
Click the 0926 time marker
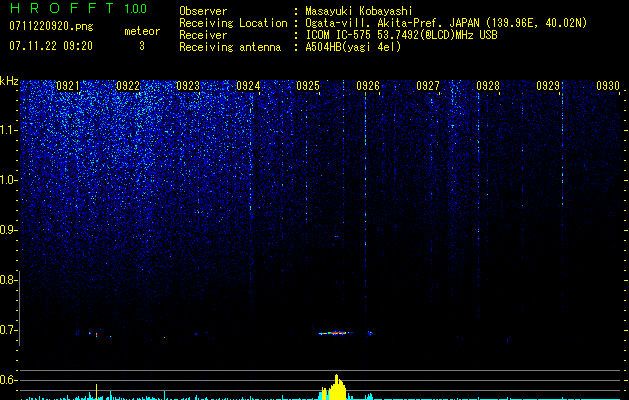click(368, 86)
